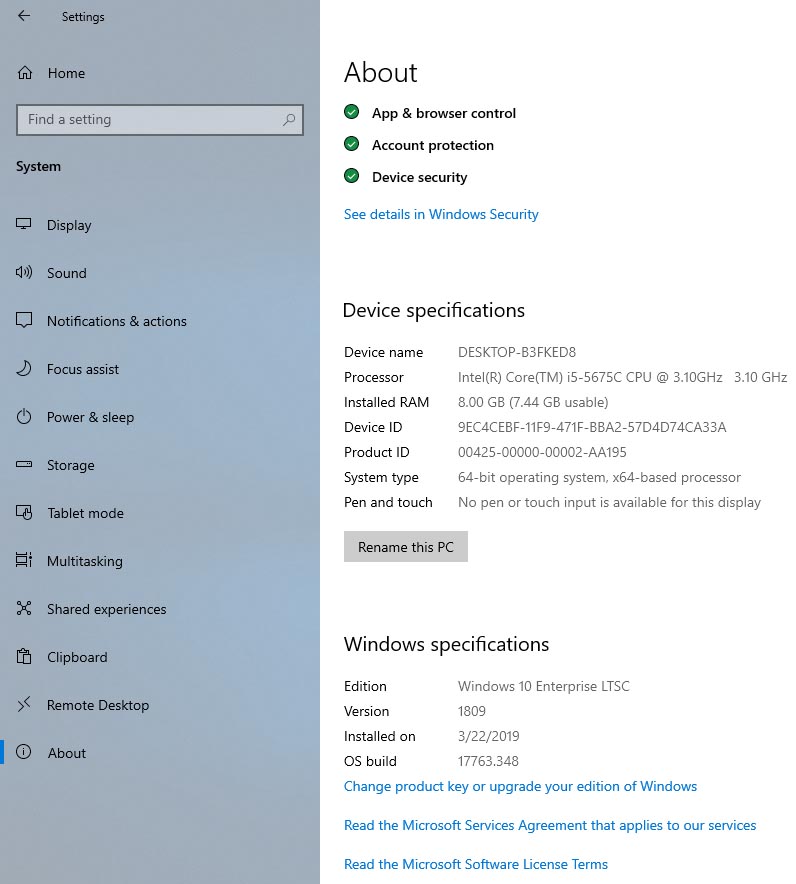
Task: Click the Sound speaker icon
Action: pos(24,272)
